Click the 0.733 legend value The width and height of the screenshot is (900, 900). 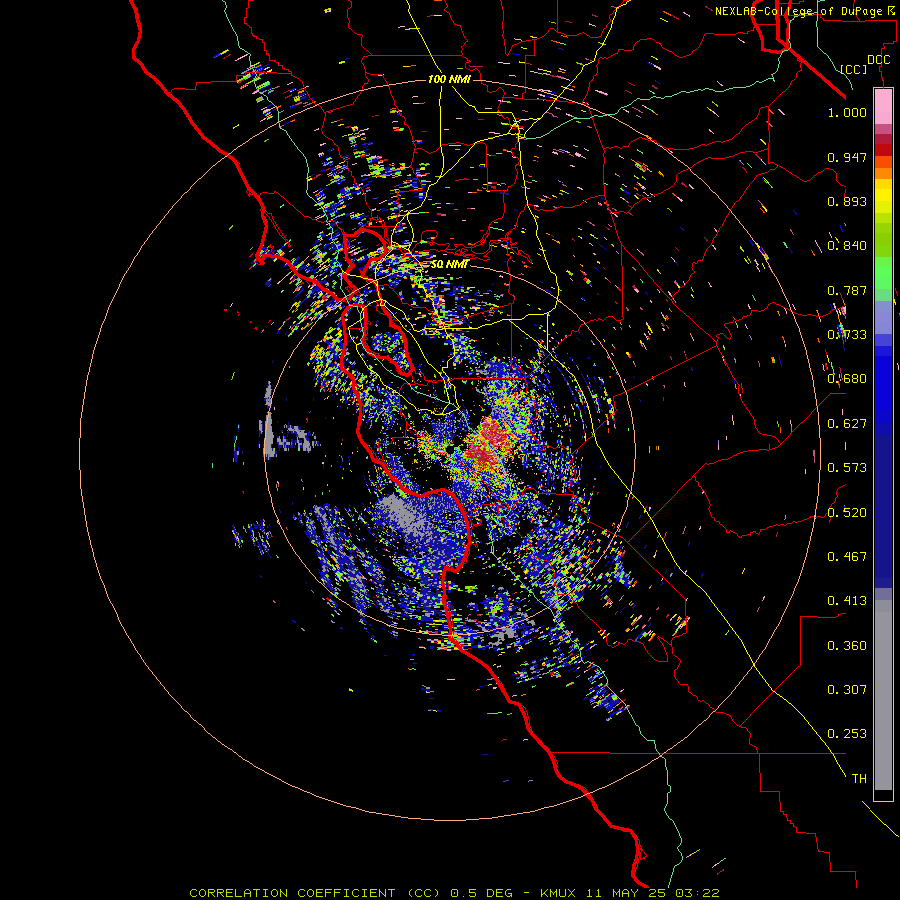point(847,335)
